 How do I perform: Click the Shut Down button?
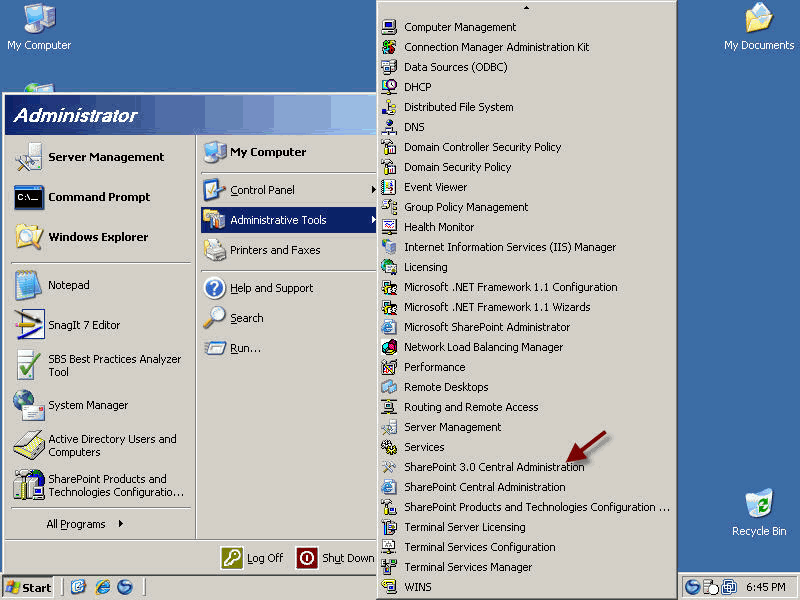335,558
